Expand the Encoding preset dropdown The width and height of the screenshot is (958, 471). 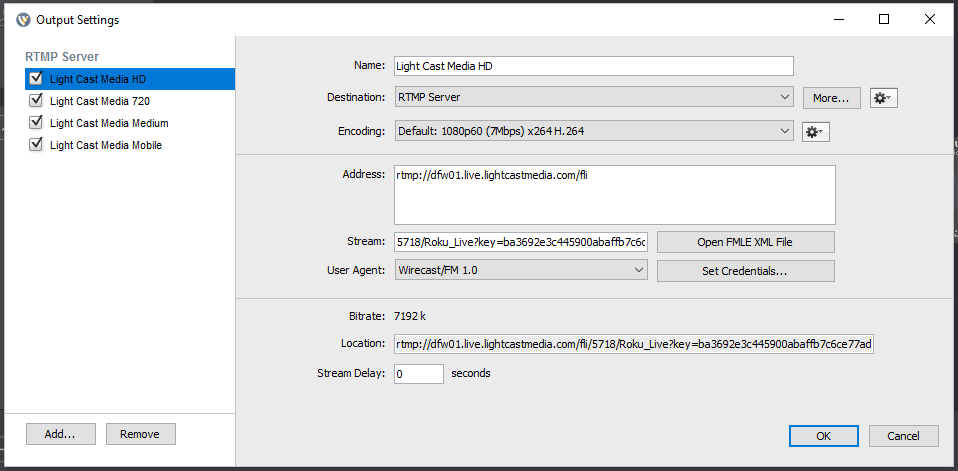pos(594,131)
